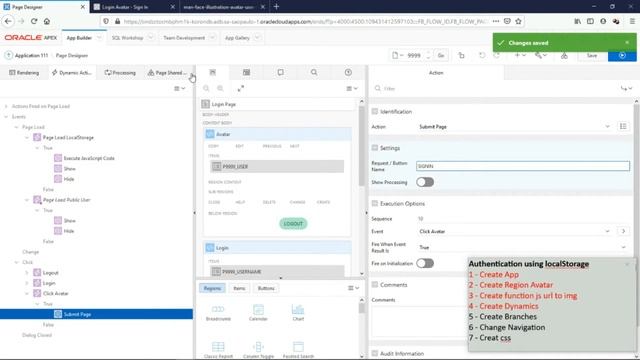The image size is (640, 360).
Task: Collapse the Click Avatar dynamic action node
Action: [27, 293]
